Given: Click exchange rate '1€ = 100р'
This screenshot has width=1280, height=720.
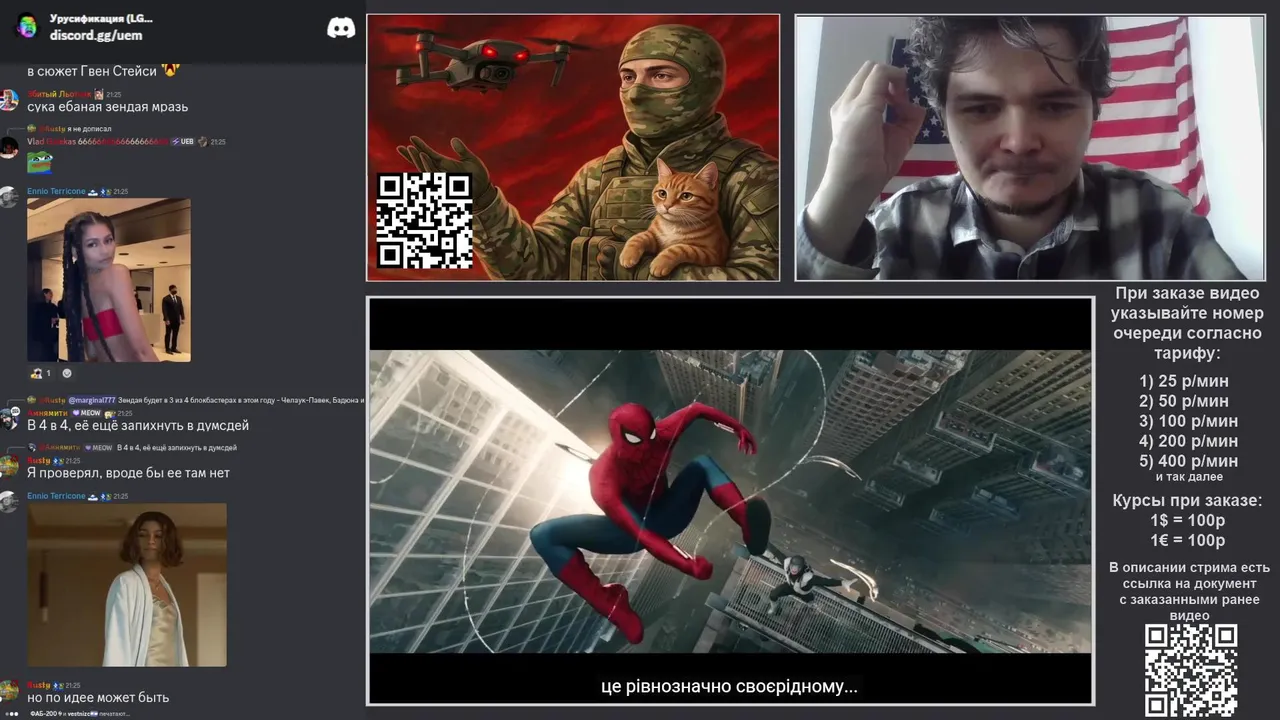Looking at the screenshot, I should (1187, 540).
